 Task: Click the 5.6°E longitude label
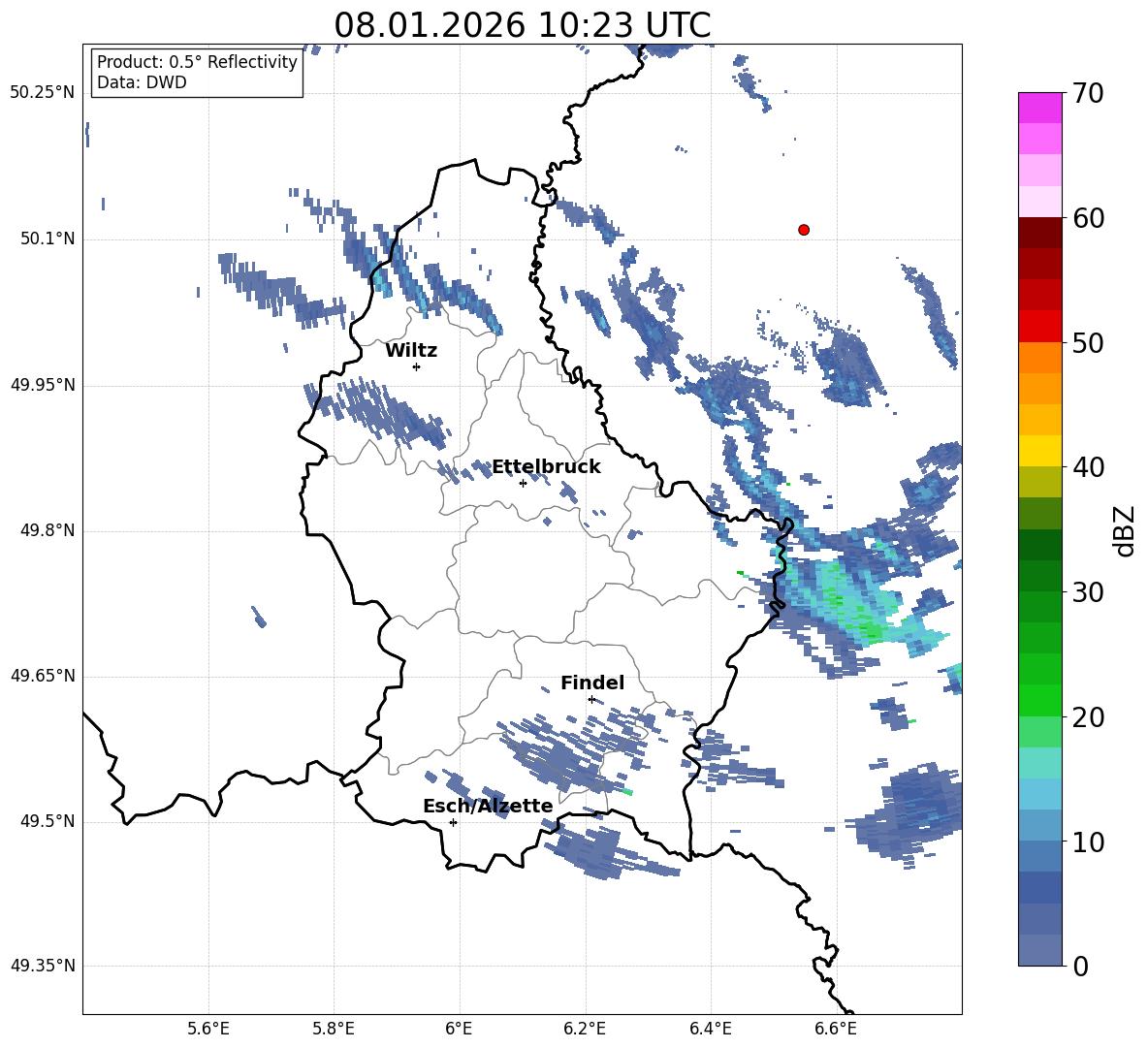pos(208,1029)
